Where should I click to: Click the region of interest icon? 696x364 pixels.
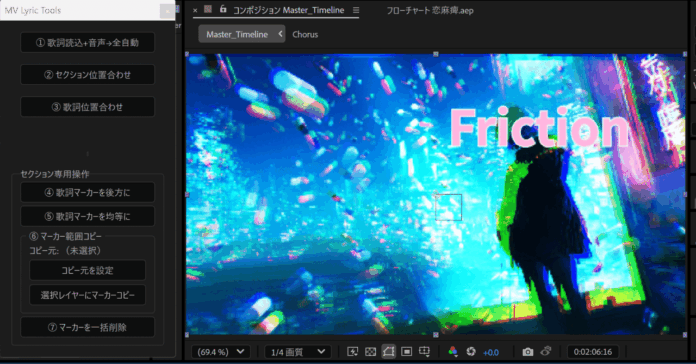coord(407,352)
